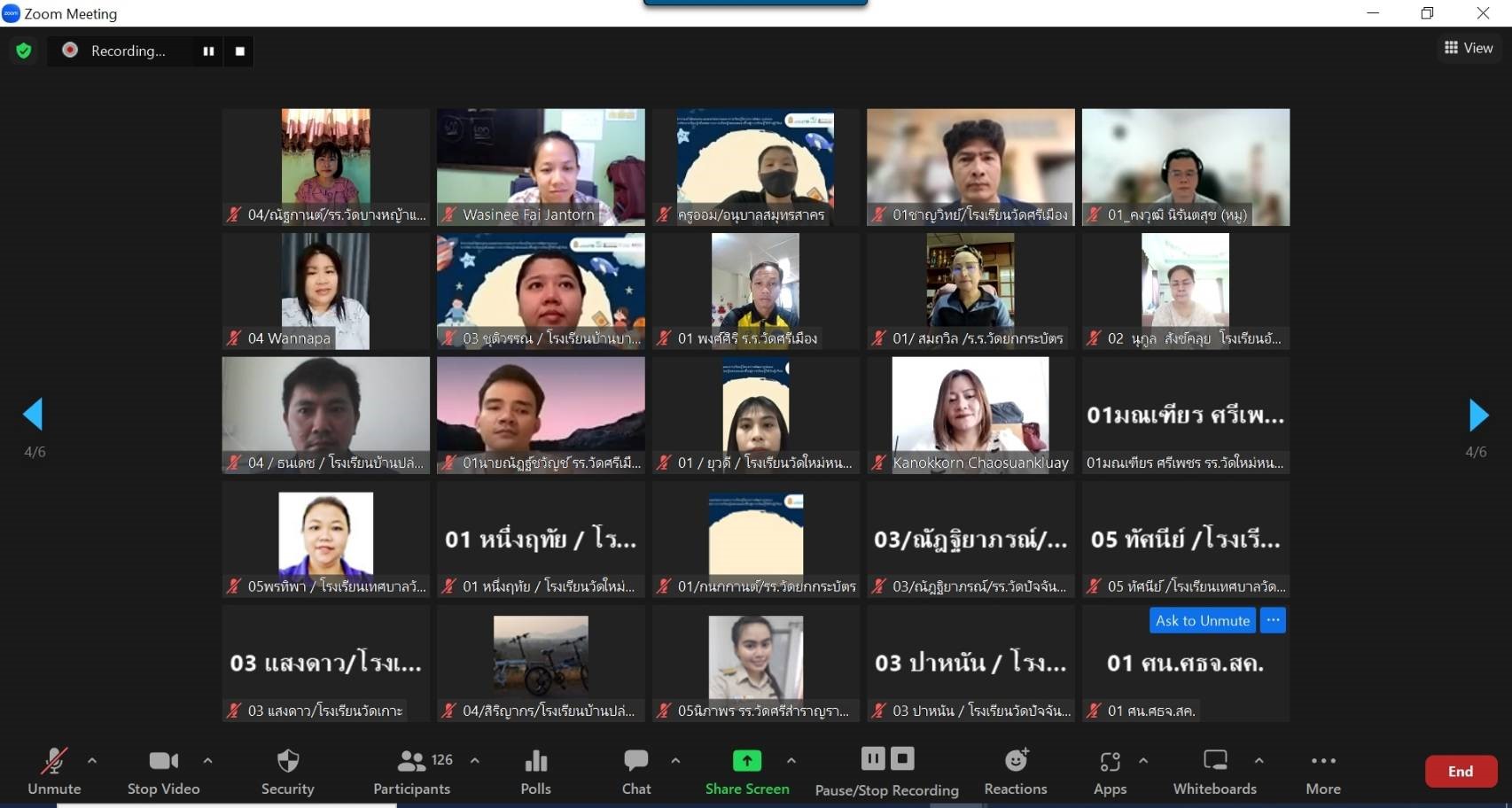Click the green Share Screen icon

[x=746, y=761]
